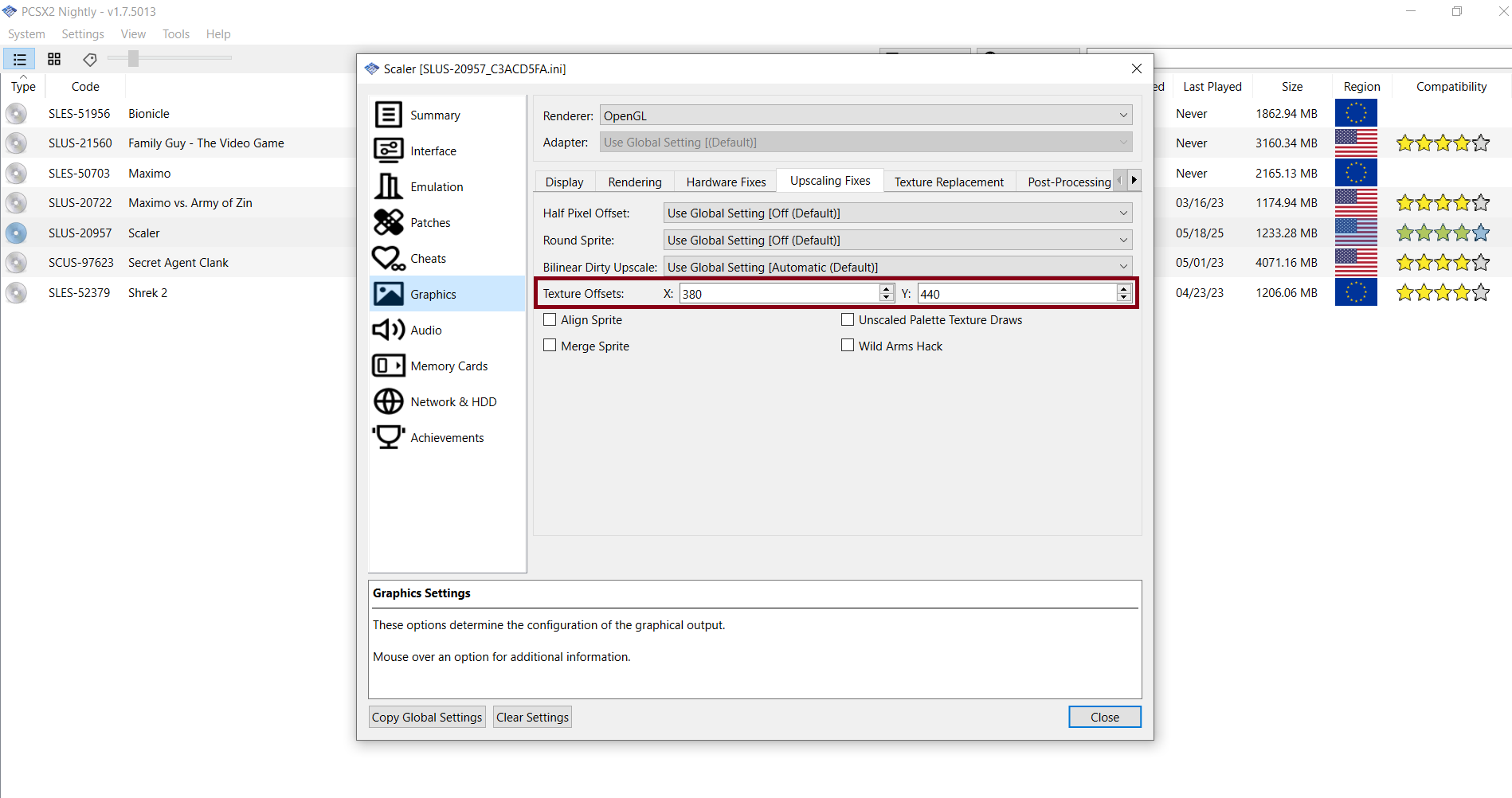The width and height of the screenshot is (1512, 798).
Task: Open Memory Cards settings icon
Action: 388,366
